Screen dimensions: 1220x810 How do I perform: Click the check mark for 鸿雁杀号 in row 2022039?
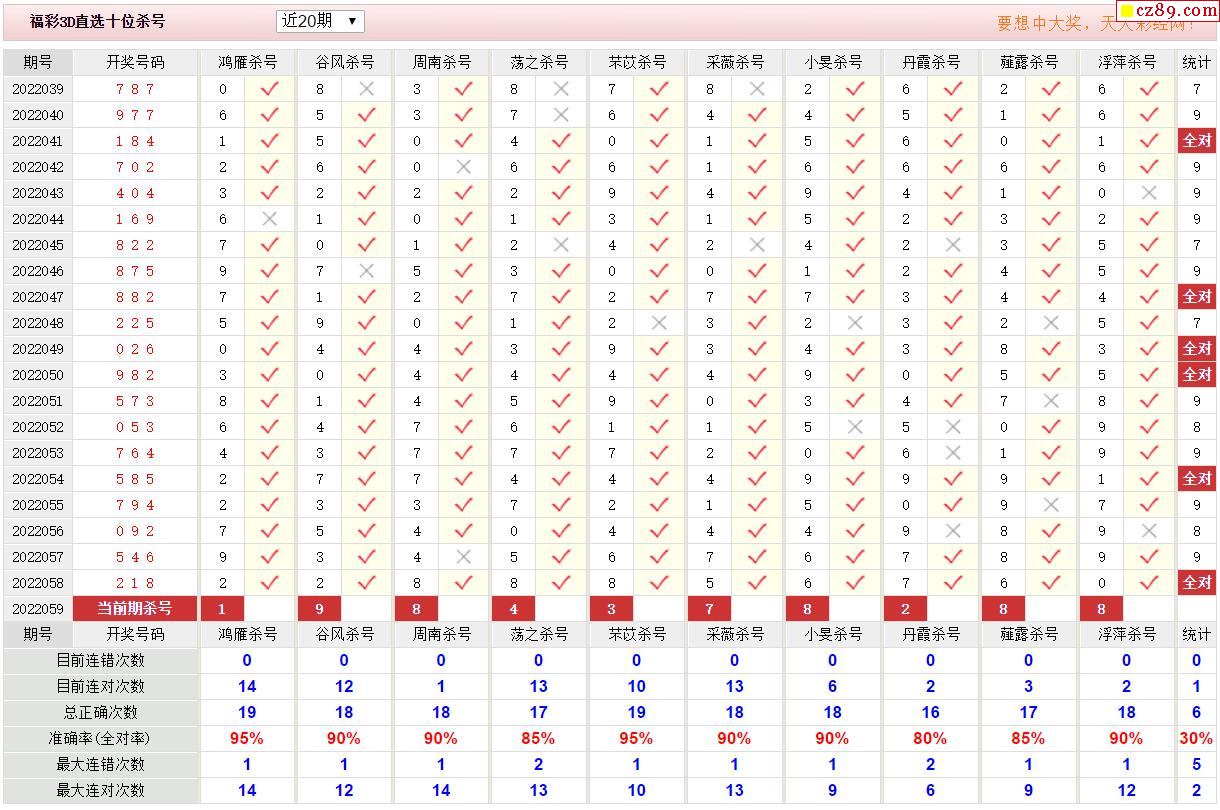(x=269, y=89)
